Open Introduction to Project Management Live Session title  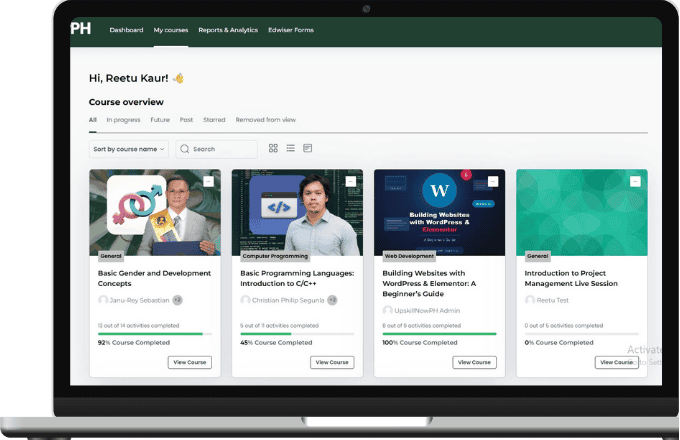(571, 278)
